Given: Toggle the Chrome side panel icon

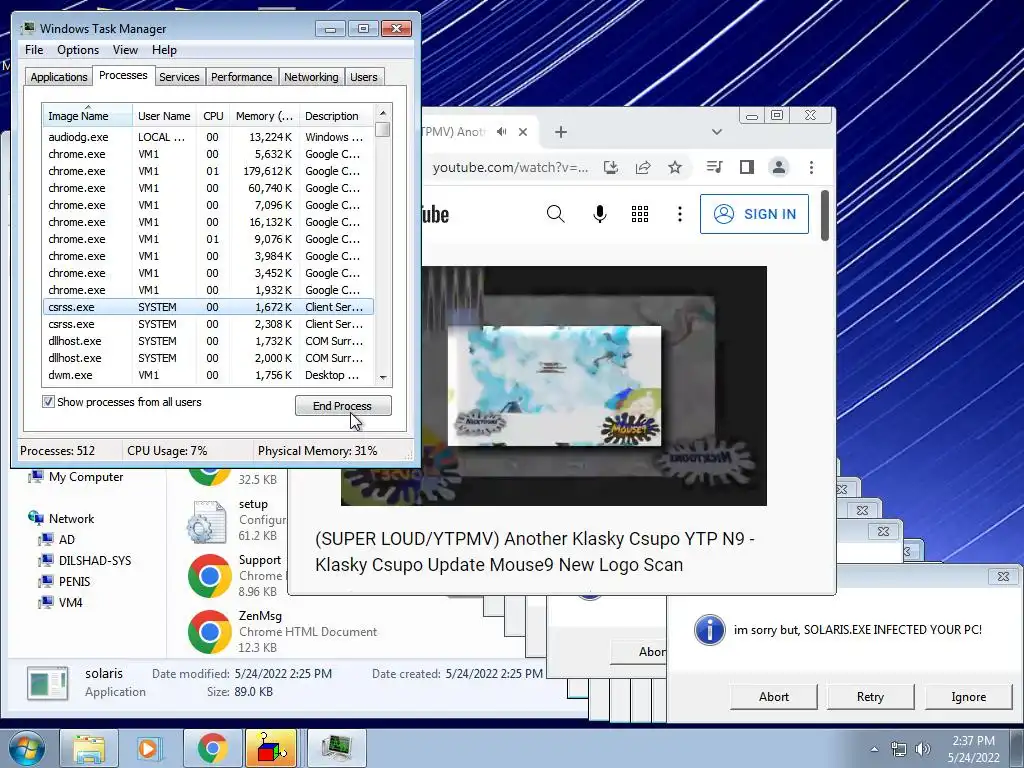Looking at the screenshot, I should pyautogui.click(x=746, y=168).
